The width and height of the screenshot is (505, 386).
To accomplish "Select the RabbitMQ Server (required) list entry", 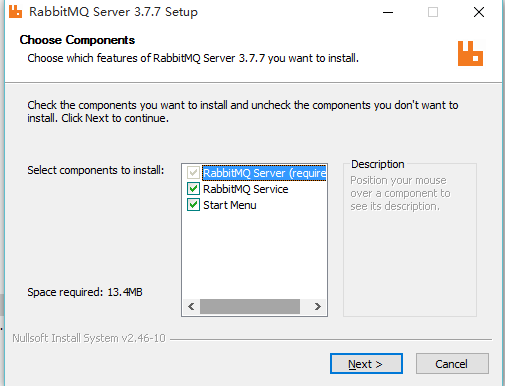I will 264,173.
